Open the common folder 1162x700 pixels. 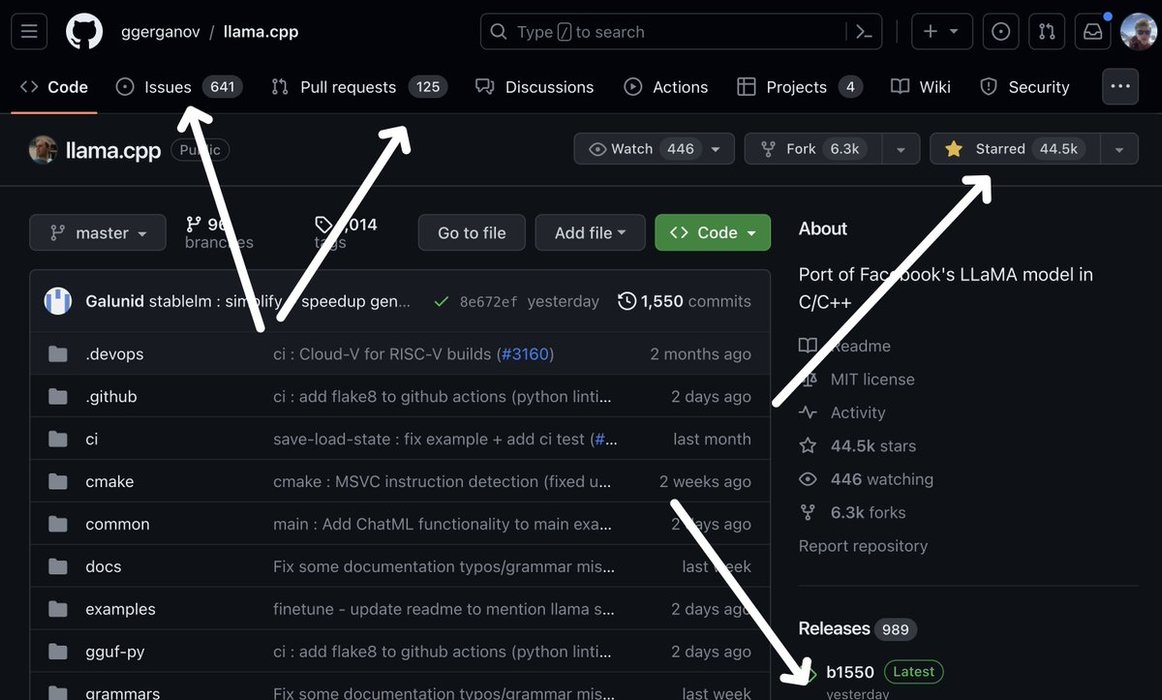point(117,524)
